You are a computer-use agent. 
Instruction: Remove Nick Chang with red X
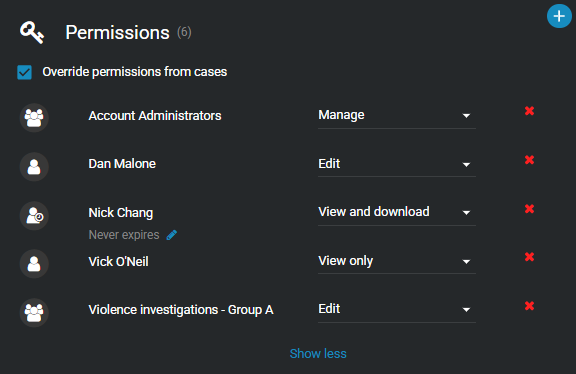pyautogui.click(x=529, y=209)
